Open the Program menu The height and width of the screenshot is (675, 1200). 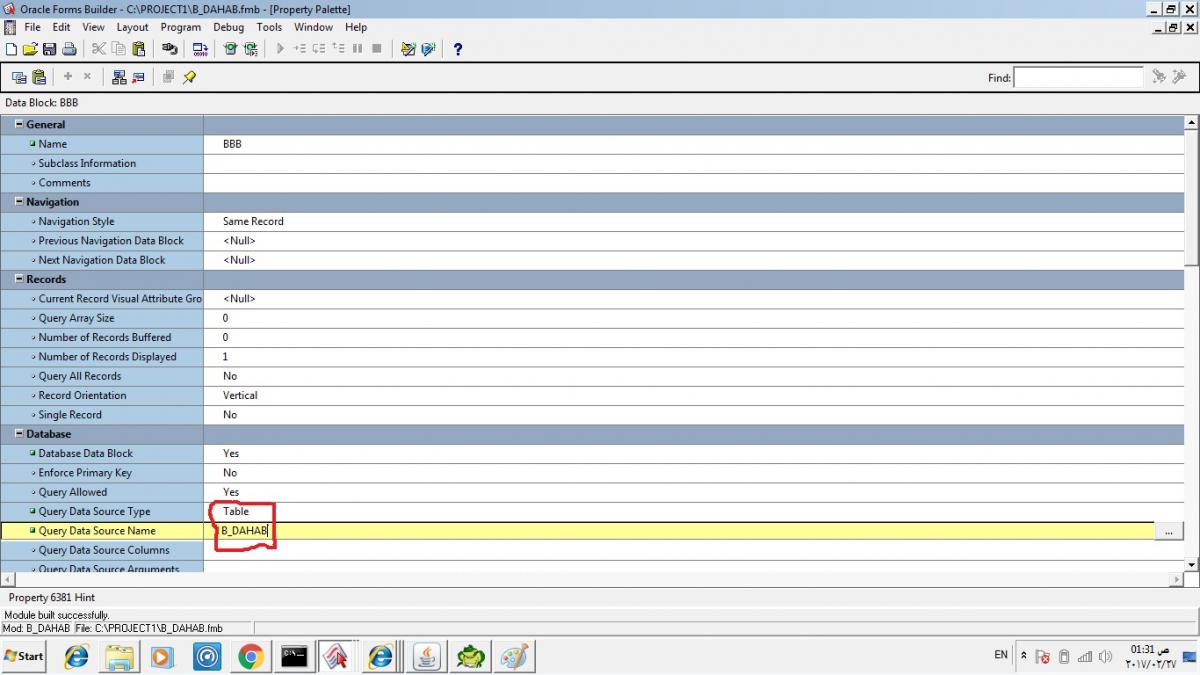[x=180, y=27]
